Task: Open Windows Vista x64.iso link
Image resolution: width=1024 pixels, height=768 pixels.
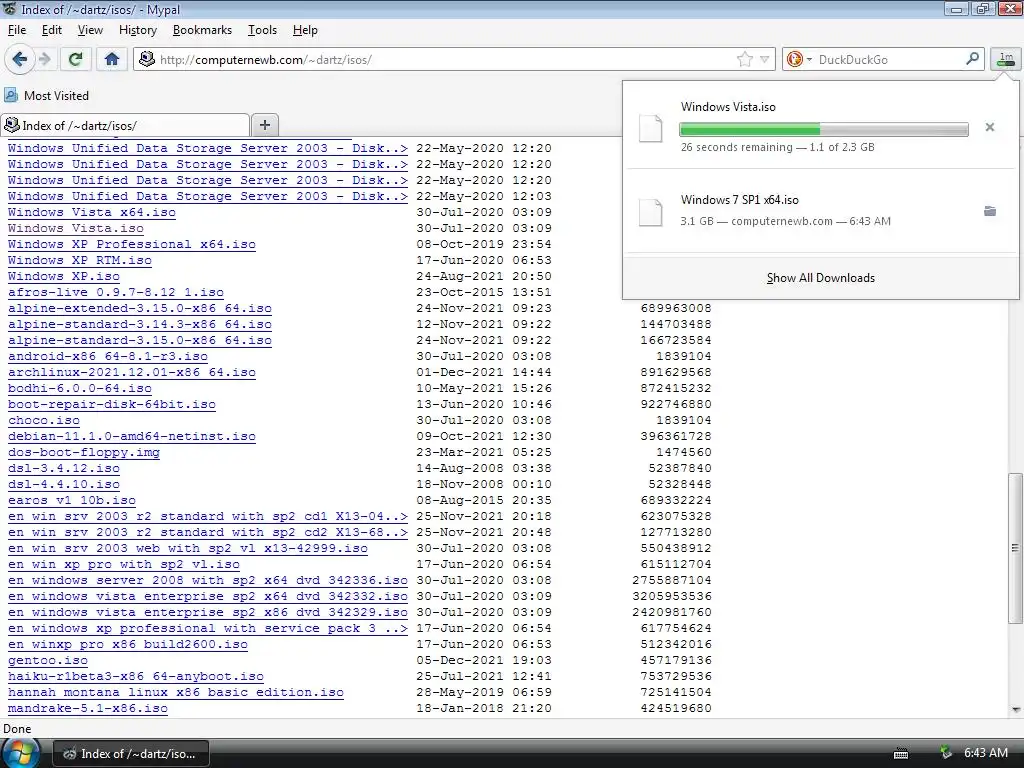Action: [x=91, y=212]
